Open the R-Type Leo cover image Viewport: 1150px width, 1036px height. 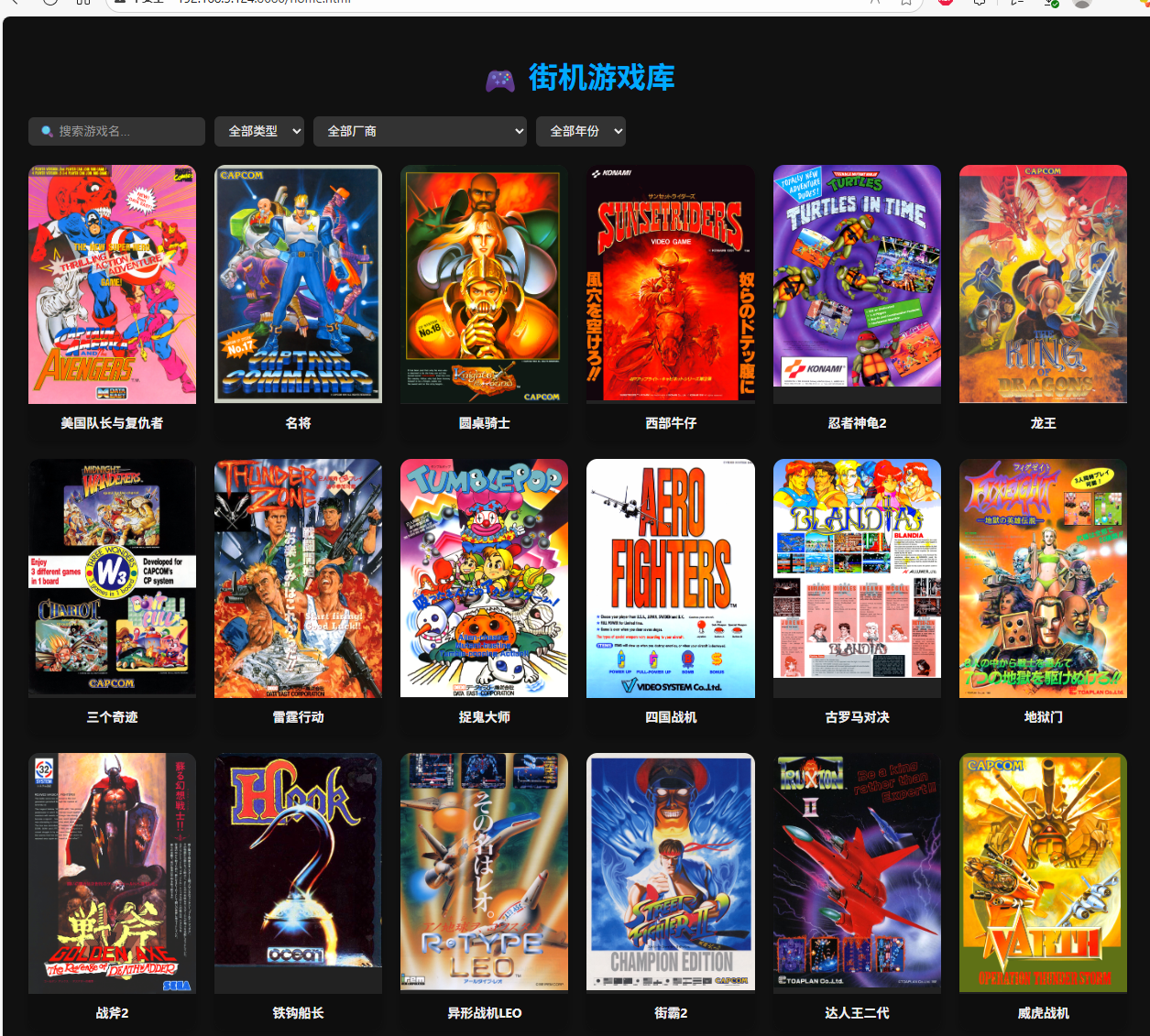click(x=484, y=873)
